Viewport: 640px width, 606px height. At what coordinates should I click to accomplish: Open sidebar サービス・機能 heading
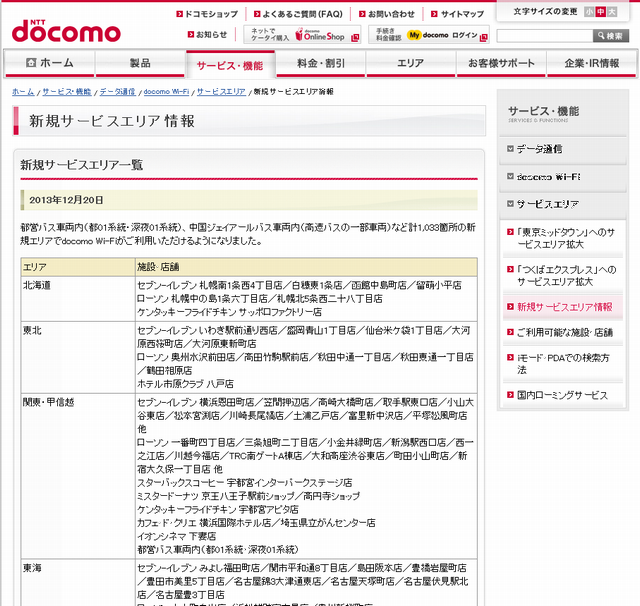[x=543, y=111]
